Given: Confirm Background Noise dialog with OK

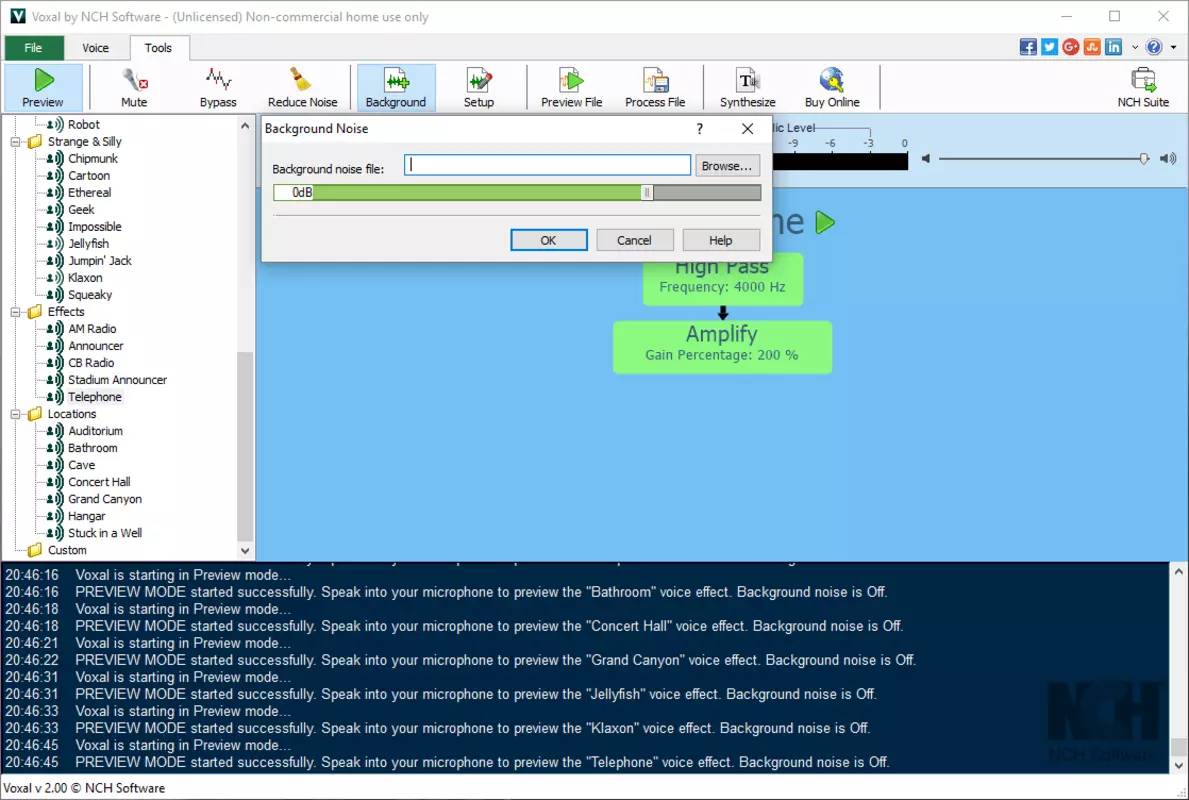Looking at the screenshot, I should tap(548, 240).
